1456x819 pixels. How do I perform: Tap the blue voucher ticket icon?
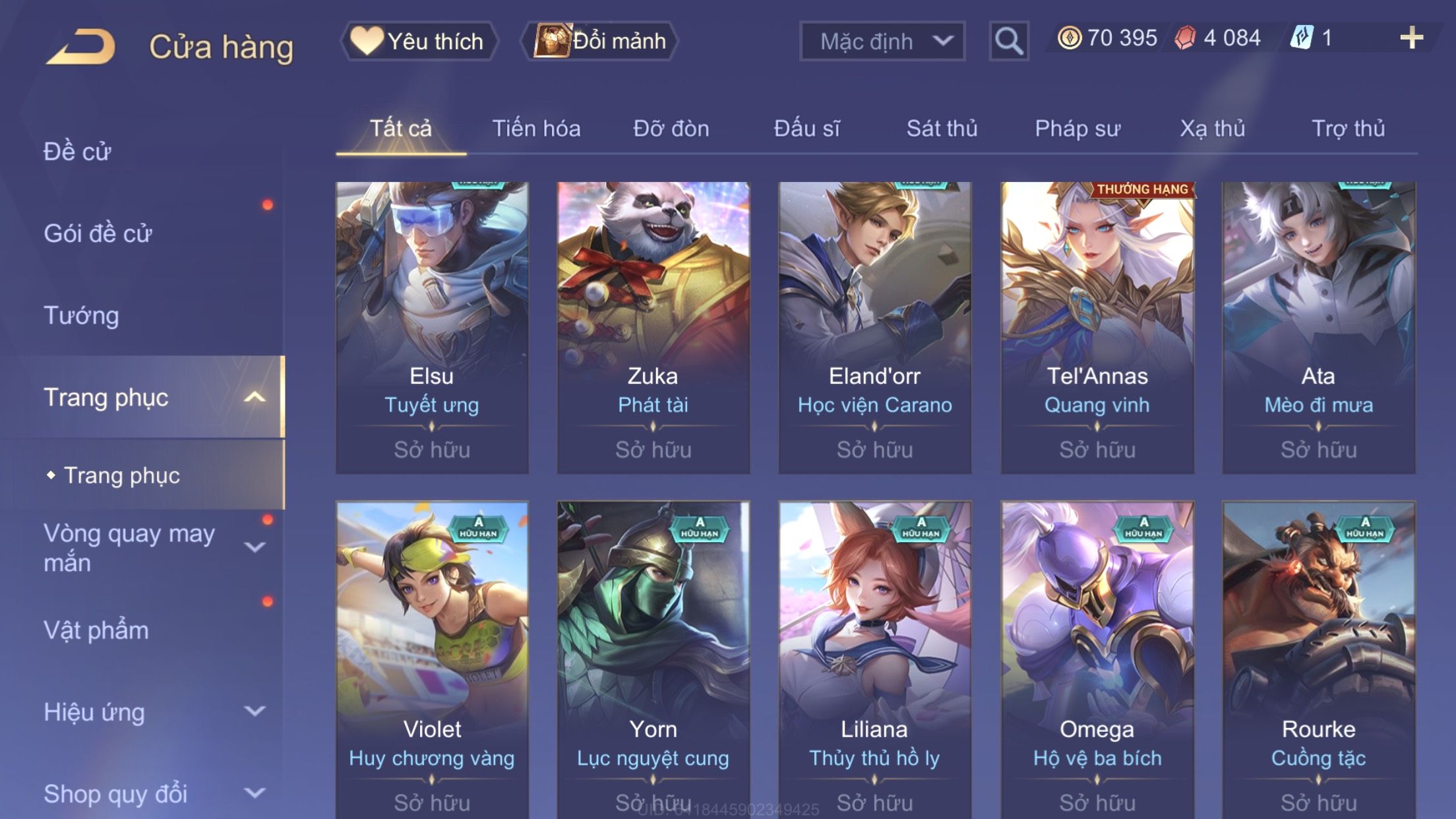tap(1302, 38)
